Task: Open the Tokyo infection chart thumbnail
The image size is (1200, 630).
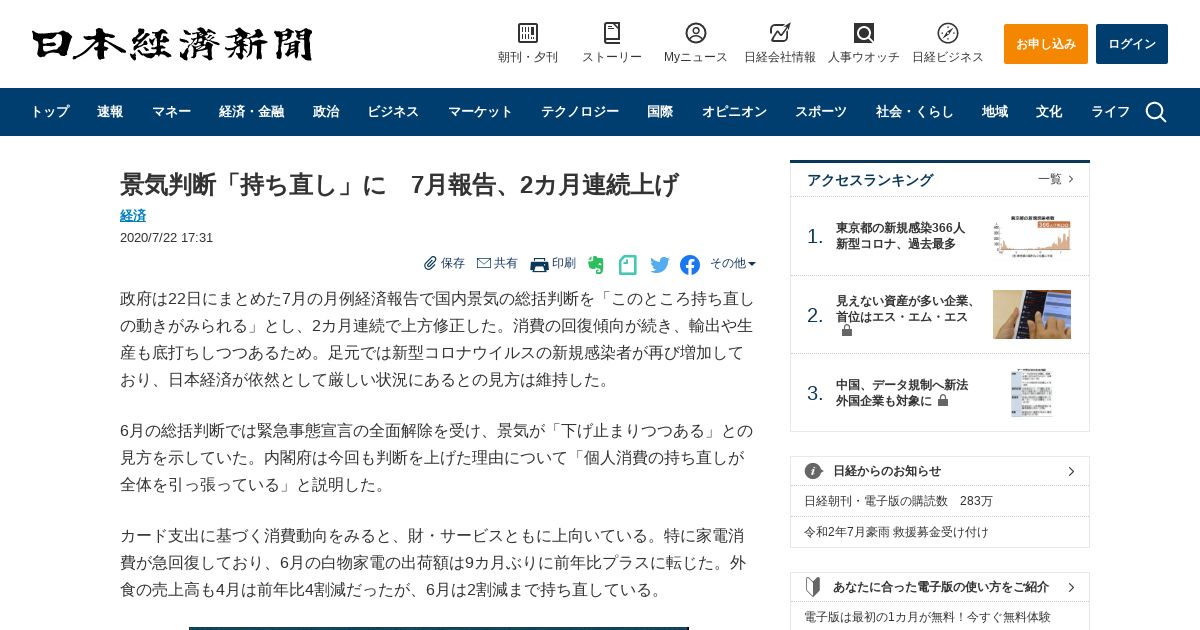Action: click(x=1032, y=236)
